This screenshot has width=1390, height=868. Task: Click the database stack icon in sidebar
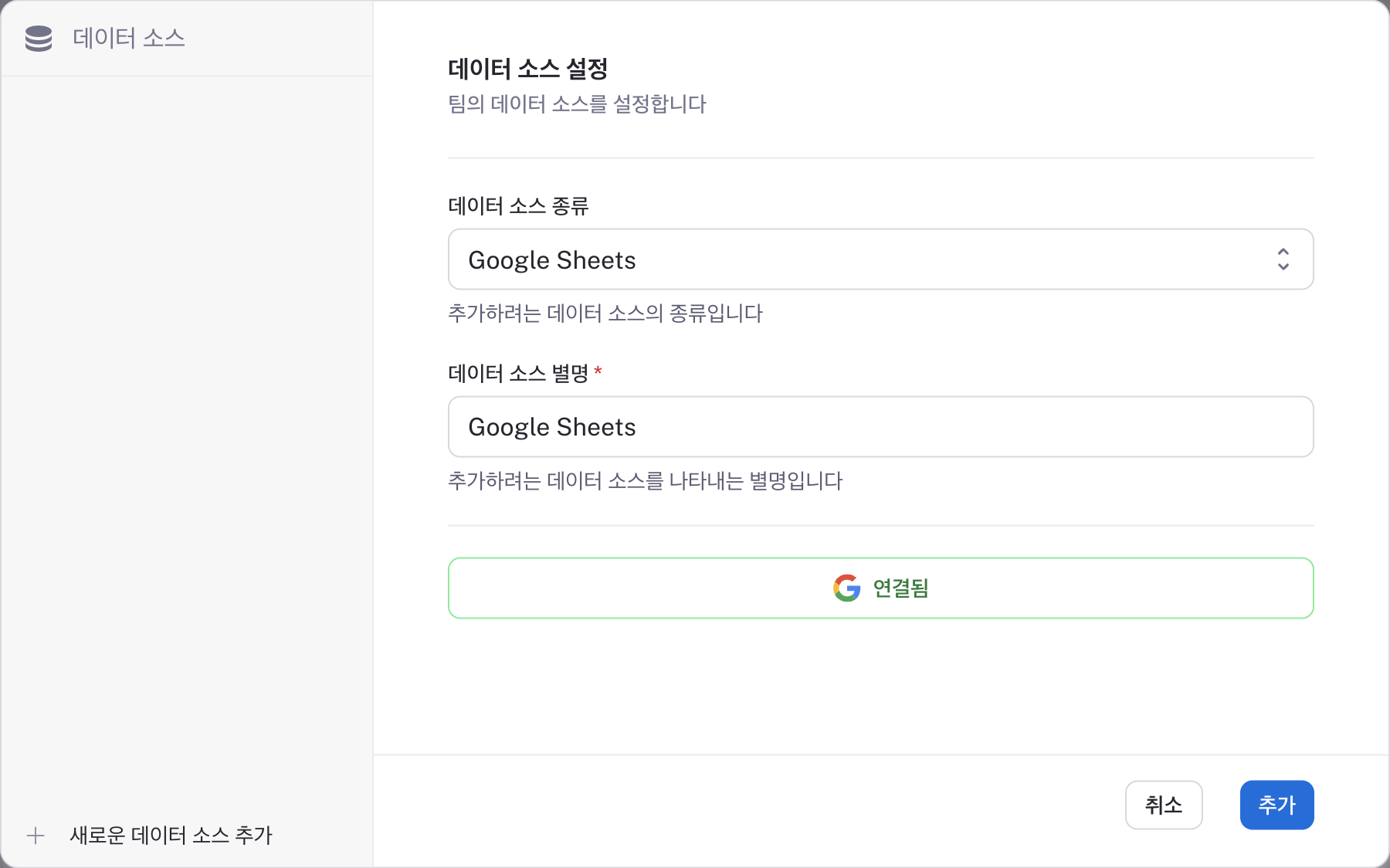[x=39, y=38]
